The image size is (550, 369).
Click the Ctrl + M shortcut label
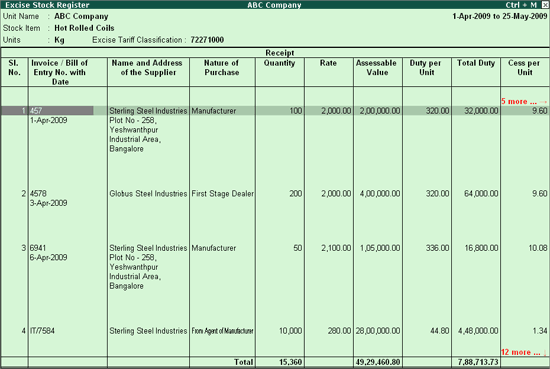coord(521,5)
